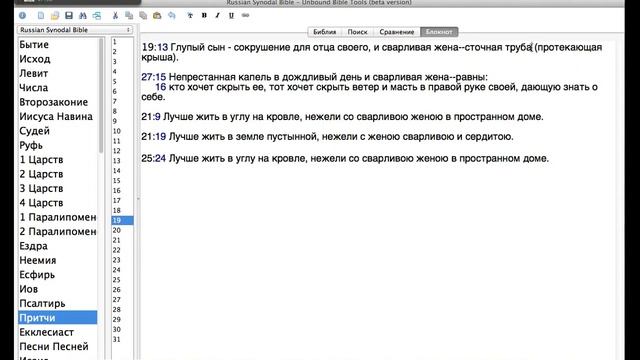This screenshot has width=640, height=360.
Task: Select book Судей in list
Action: pyautogui.click(x=58, y=131)
